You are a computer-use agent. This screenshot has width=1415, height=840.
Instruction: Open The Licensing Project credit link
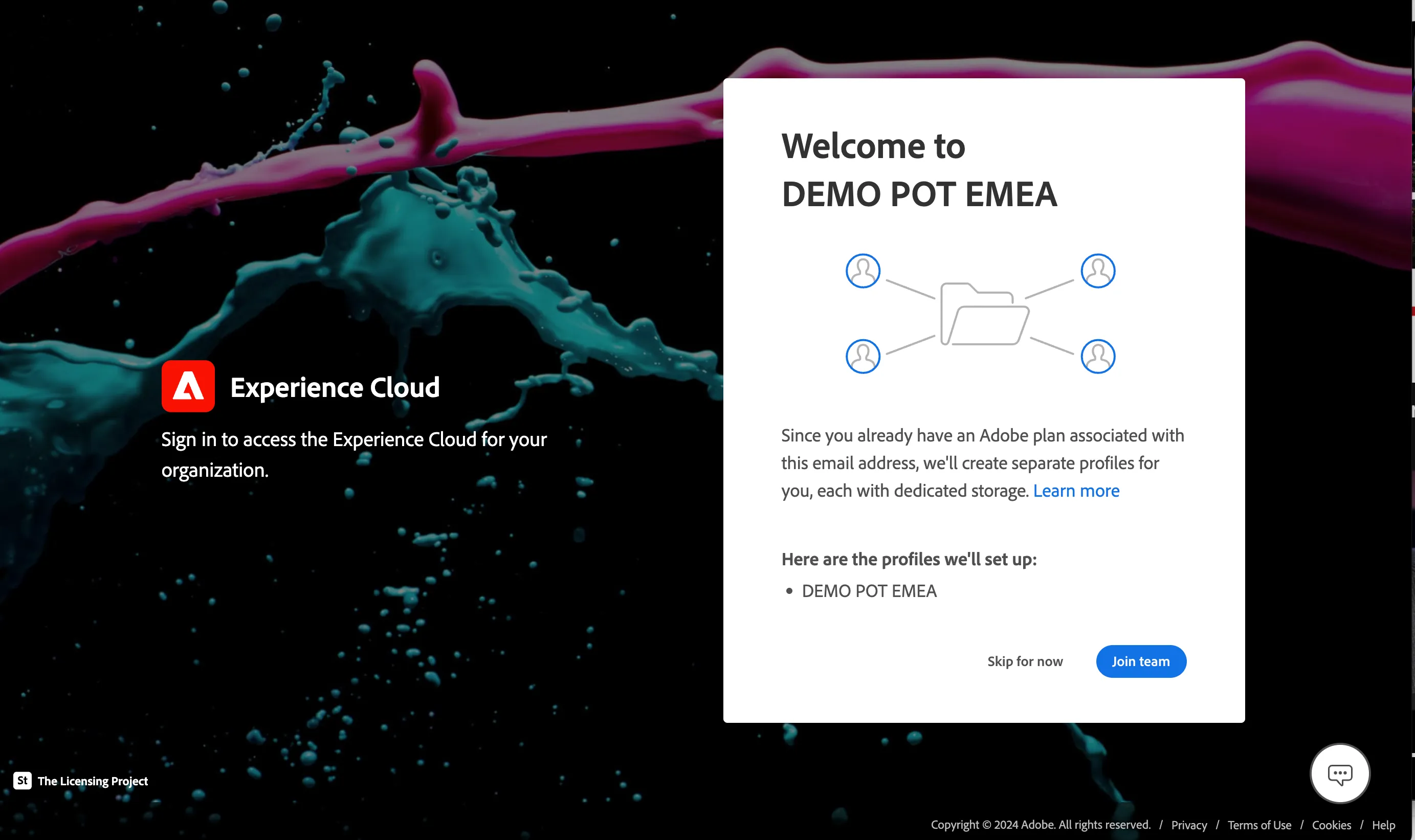pyautogui.click(x=93, y=781)
